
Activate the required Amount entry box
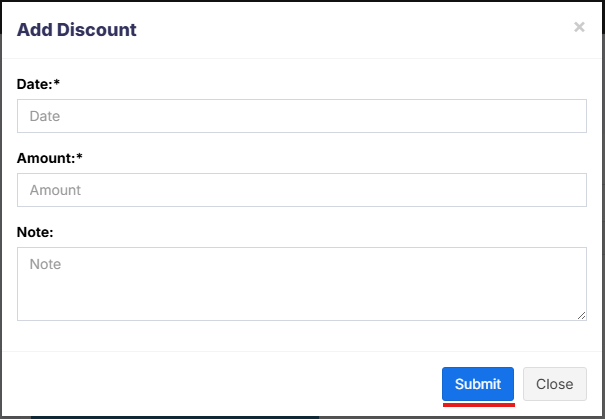[301, 190]
